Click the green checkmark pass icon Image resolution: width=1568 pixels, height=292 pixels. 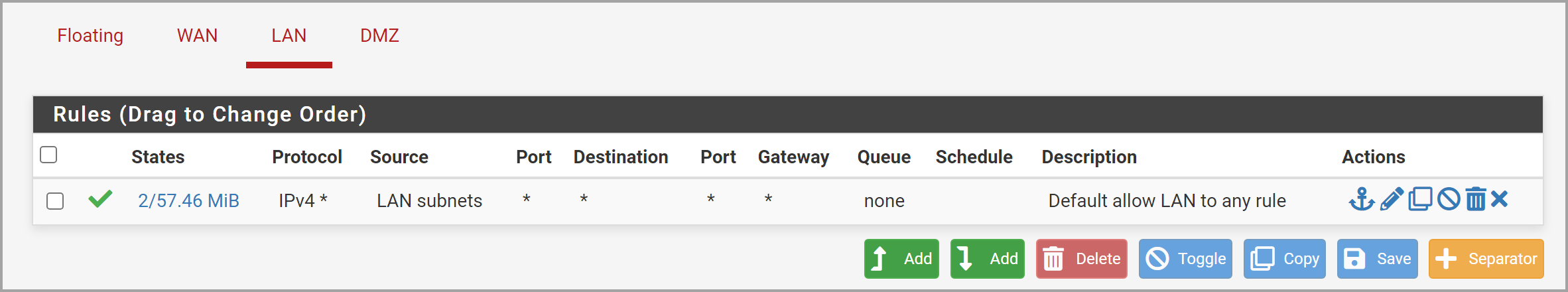[x=100, y=199]
